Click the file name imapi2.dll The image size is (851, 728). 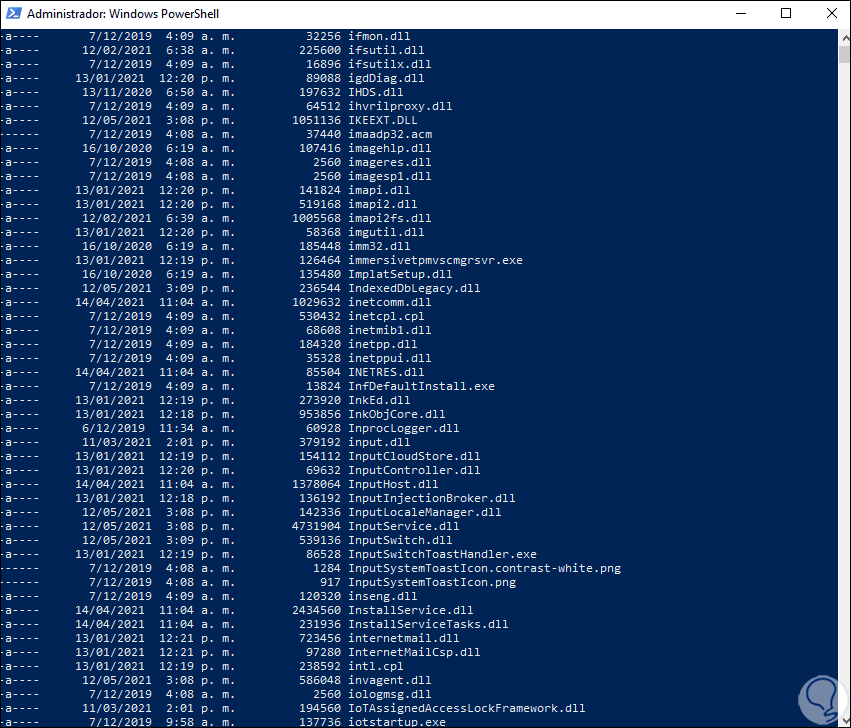(383, 205)
